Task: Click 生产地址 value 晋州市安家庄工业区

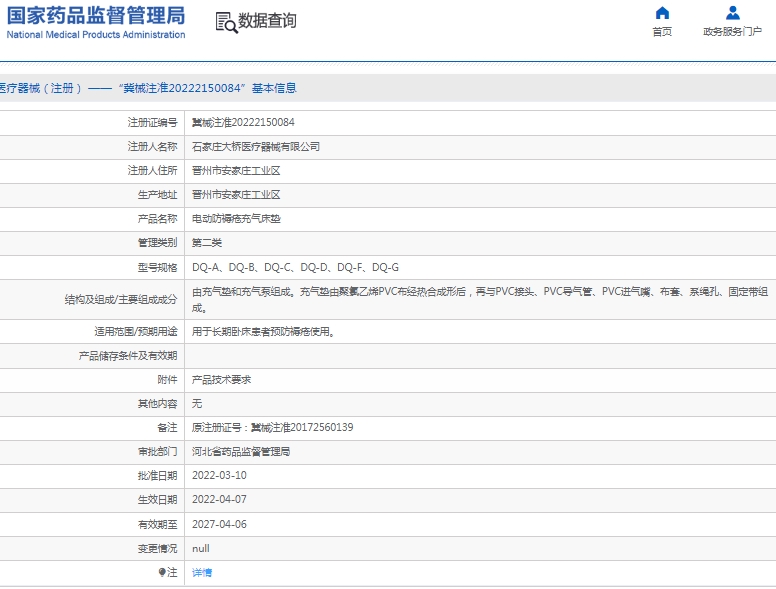Action: [x=236, y=195]
